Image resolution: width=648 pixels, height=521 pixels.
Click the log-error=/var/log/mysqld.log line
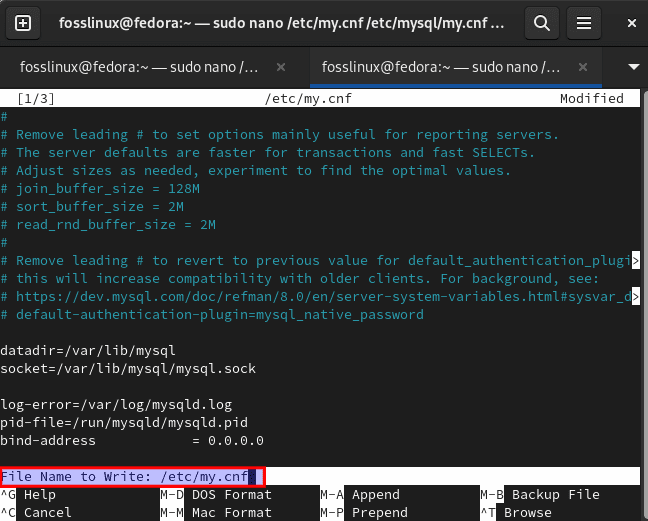116,404
